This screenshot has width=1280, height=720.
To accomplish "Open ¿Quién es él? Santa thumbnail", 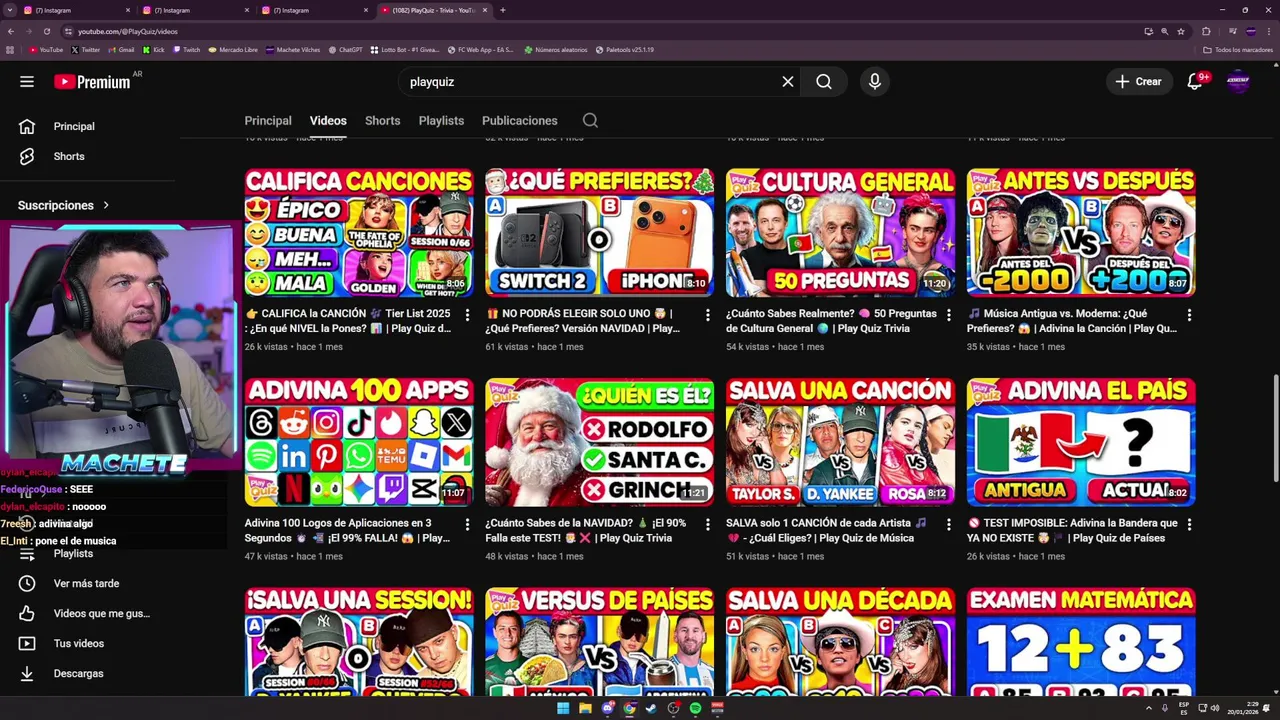I will pos(600,442).
